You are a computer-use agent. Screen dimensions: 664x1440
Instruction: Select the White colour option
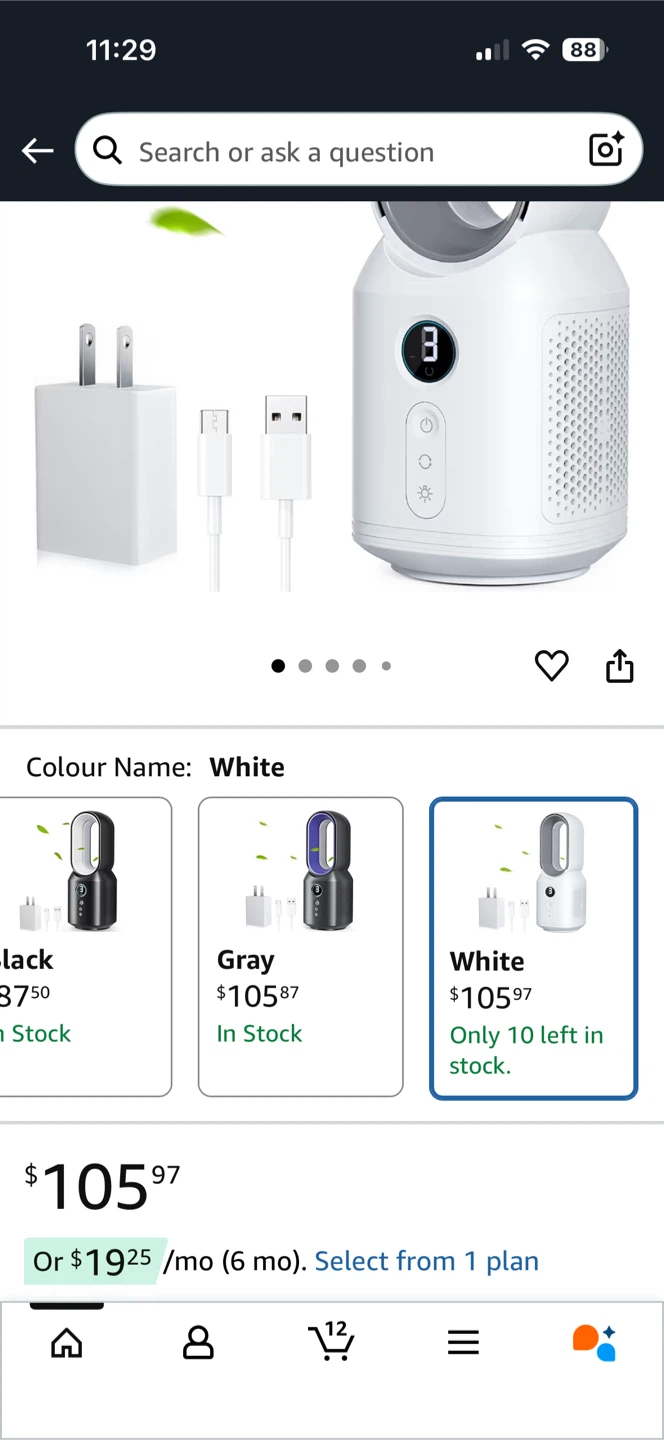tap(533, 948)
